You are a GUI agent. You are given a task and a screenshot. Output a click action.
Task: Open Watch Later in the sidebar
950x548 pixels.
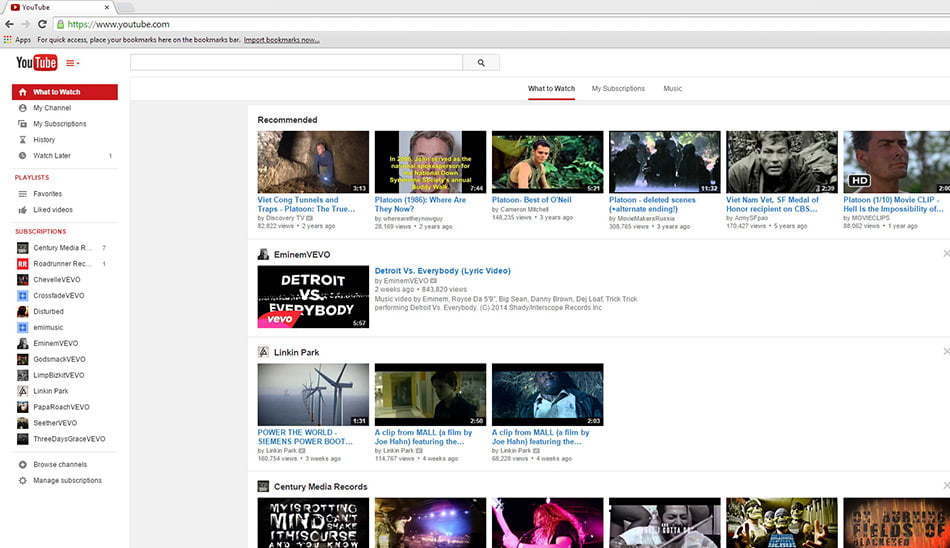(x=52, y=156)
